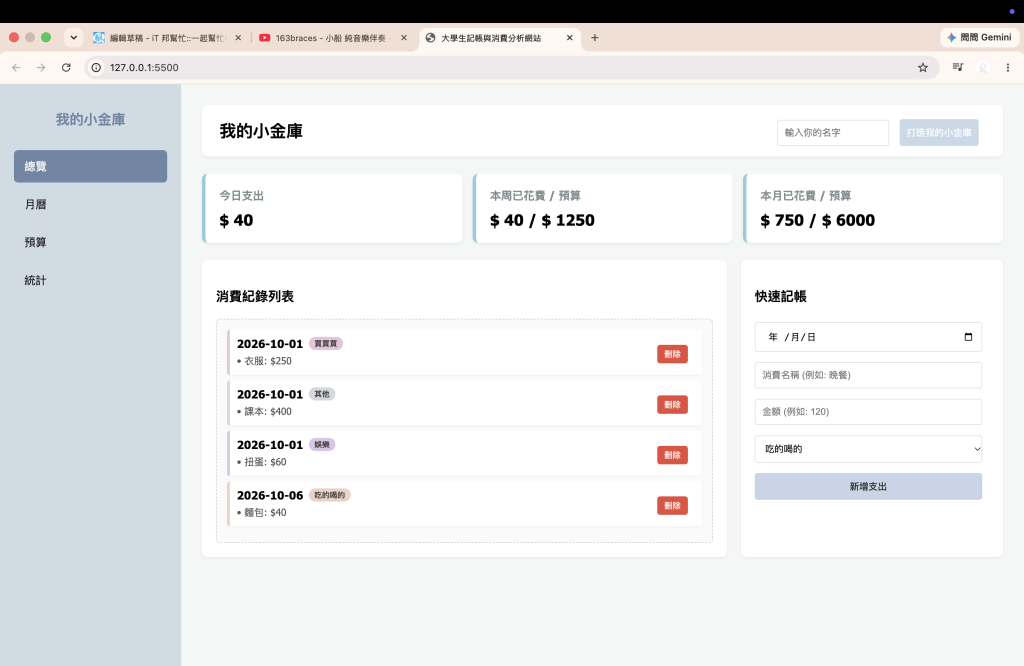Close the 大學生記帳與消費分析網站 tab
This screenshot has width=1024, height=666.
coord(569,38)
